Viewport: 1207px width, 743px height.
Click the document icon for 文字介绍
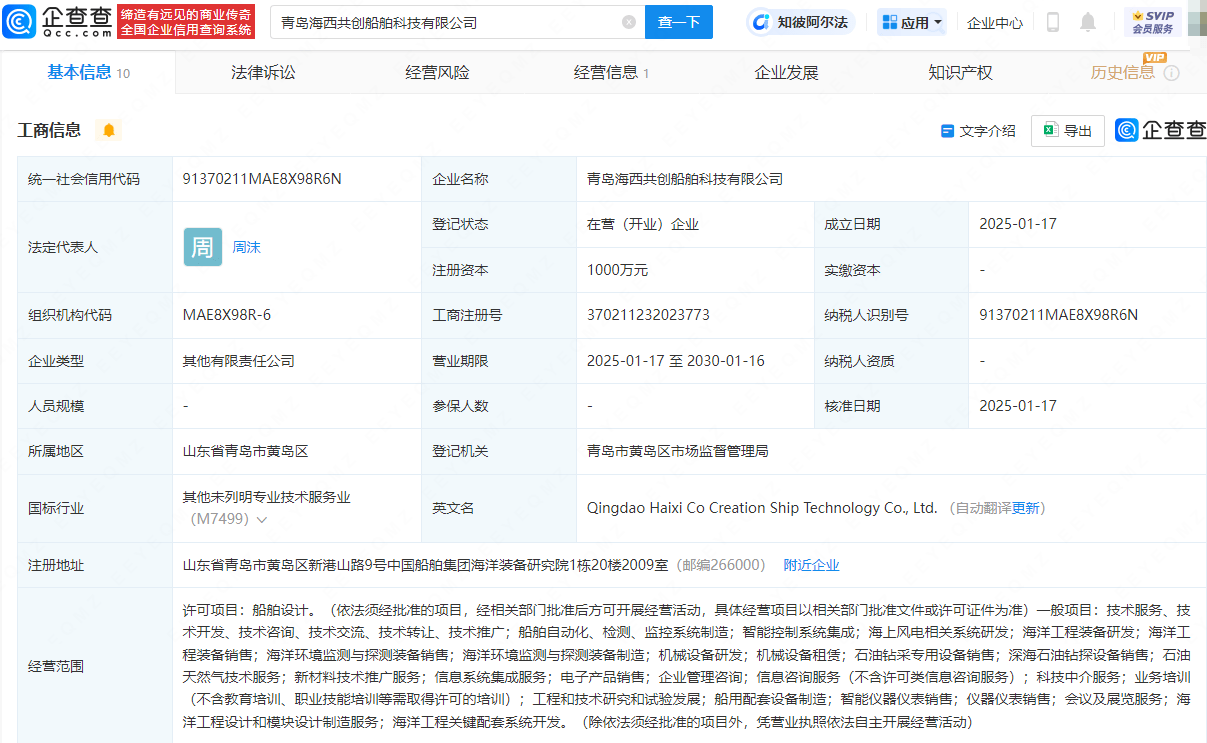tap(946, 130)
